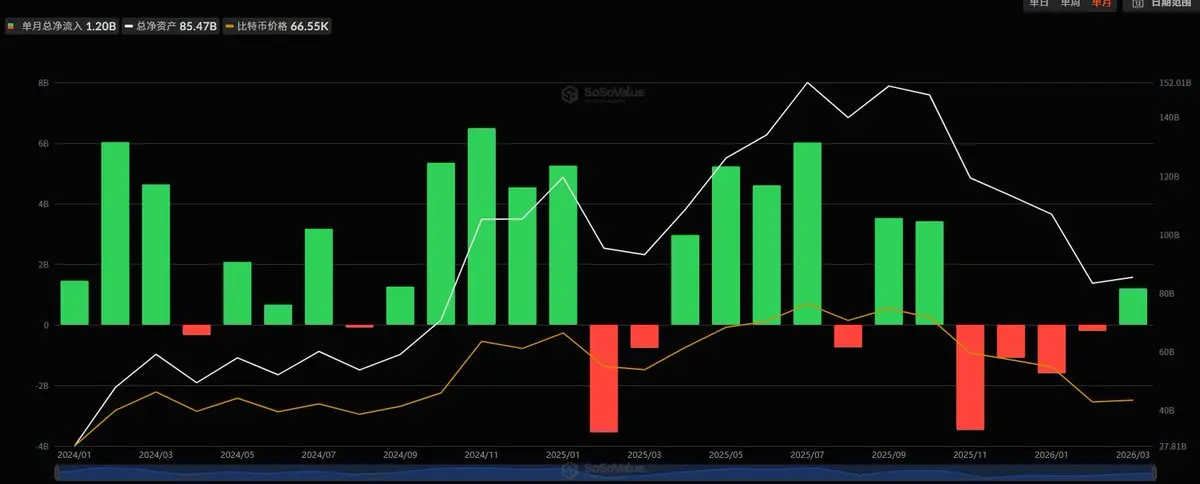Toggle the 单月总净流入 legend series
1200x484 pixels.
tap(61, 27)
